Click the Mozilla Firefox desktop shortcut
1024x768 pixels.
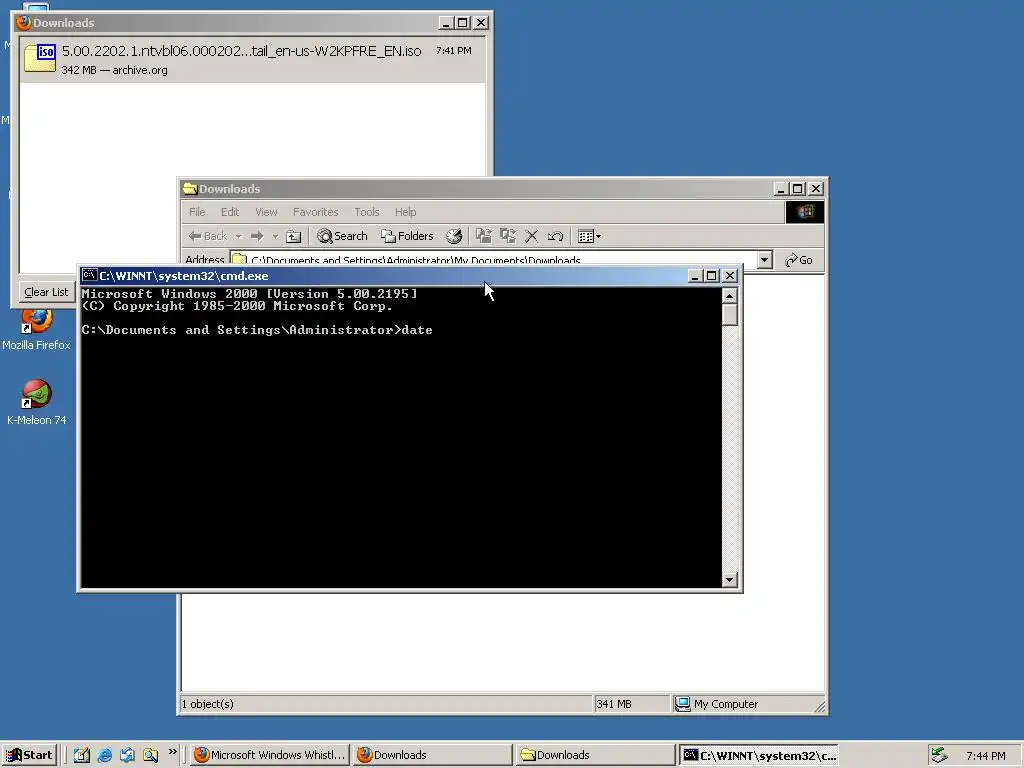coord(36,330)
